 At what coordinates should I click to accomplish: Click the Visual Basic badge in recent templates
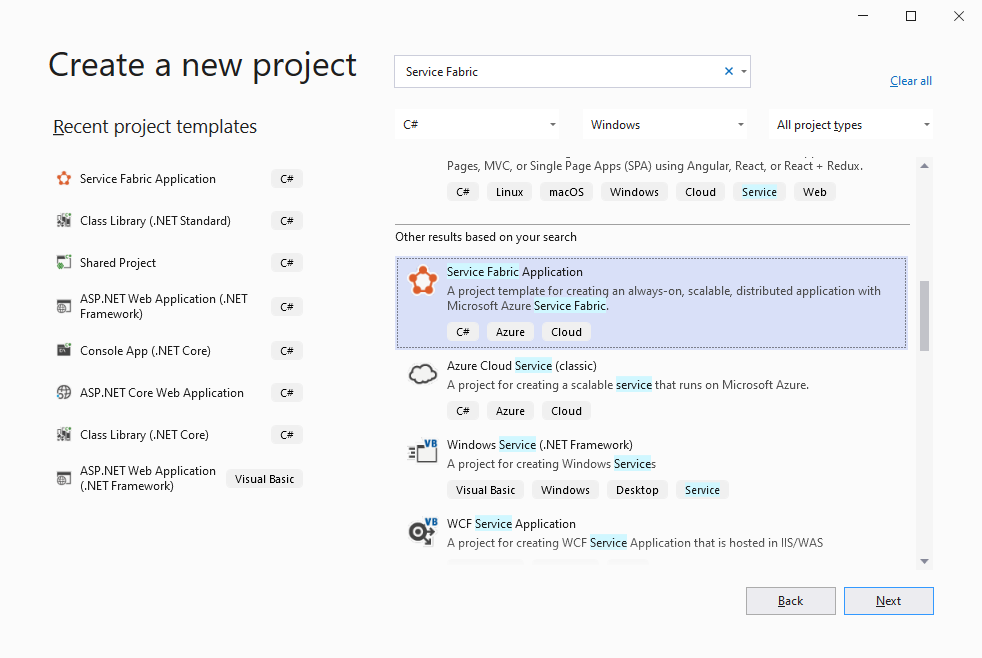264,479
